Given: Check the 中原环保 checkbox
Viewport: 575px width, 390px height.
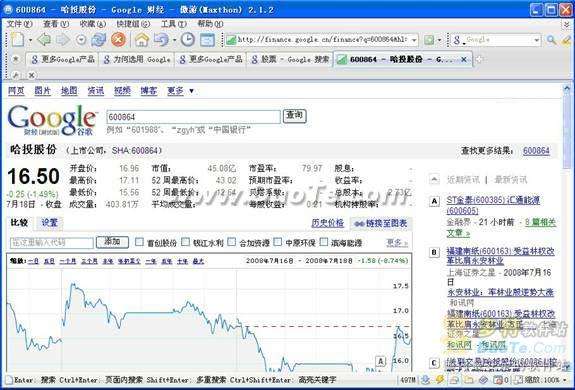Looking at the screenshot, I should pyautogui.click(x=278, y=242).
